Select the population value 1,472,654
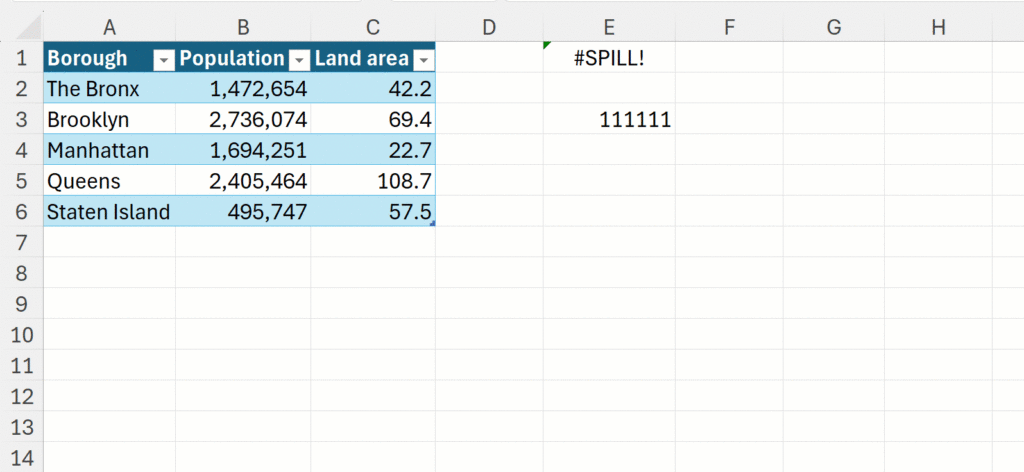Screen dimensions: 1024x472 pyautogui.click(x=243, y=88)
